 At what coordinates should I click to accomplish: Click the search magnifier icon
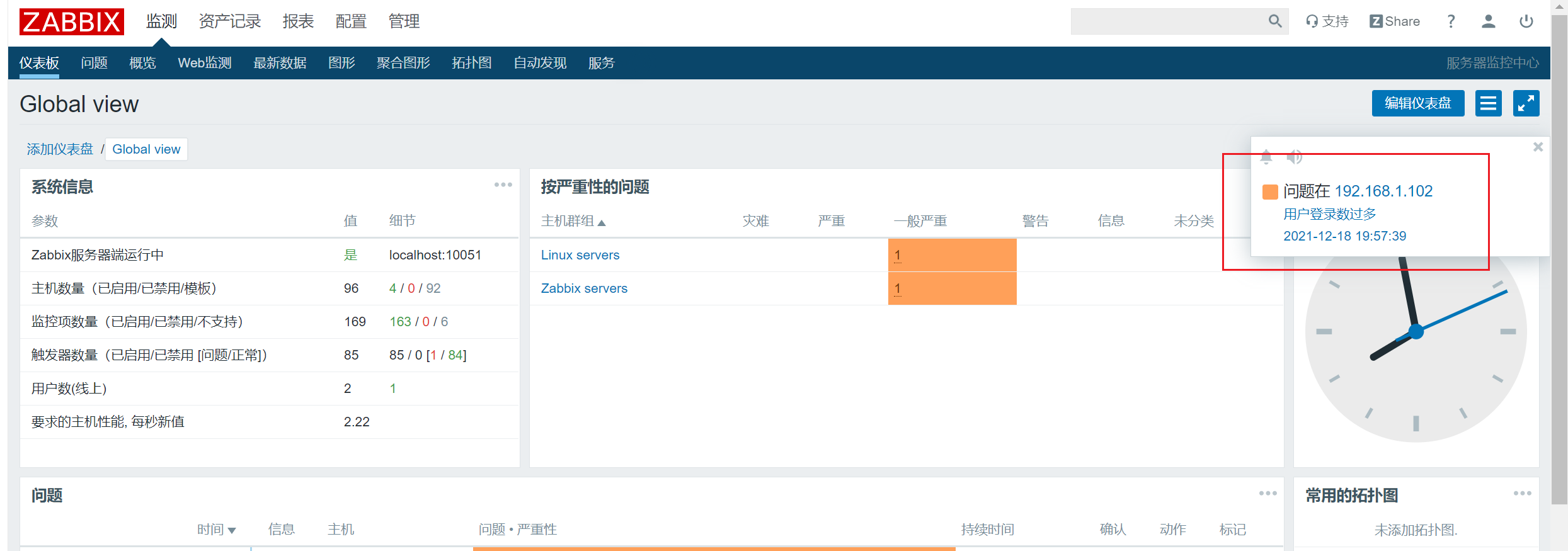pos(1274,21)
